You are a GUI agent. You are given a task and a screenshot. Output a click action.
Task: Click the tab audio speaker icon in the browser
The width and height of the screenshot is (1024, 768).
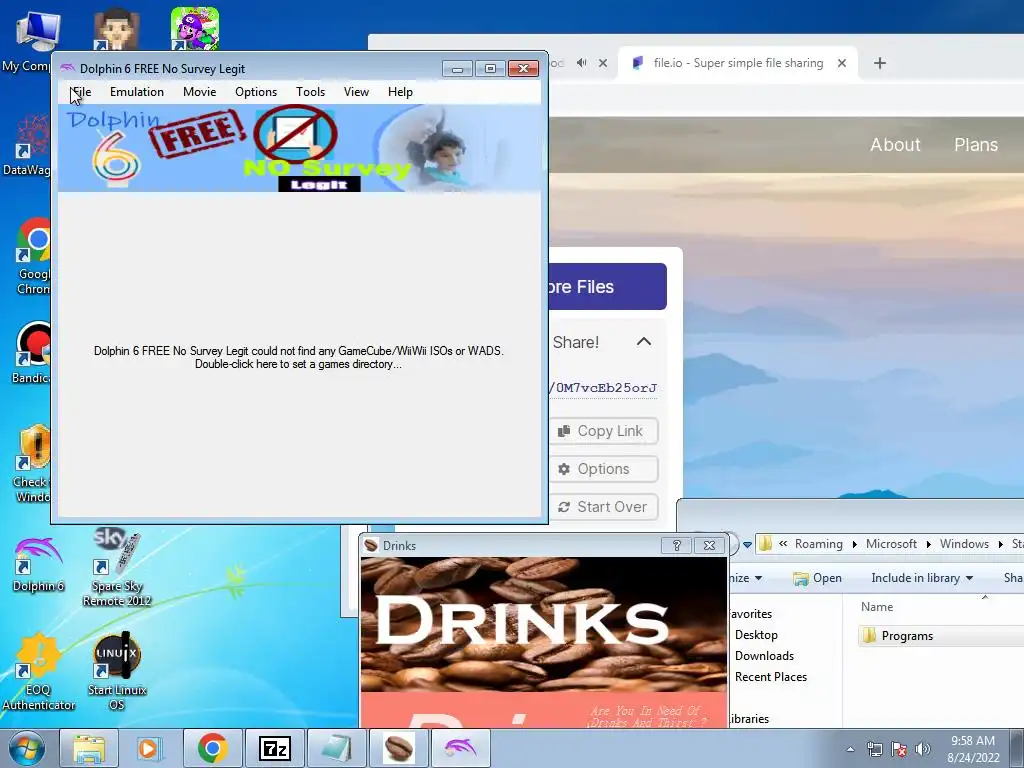582,63
